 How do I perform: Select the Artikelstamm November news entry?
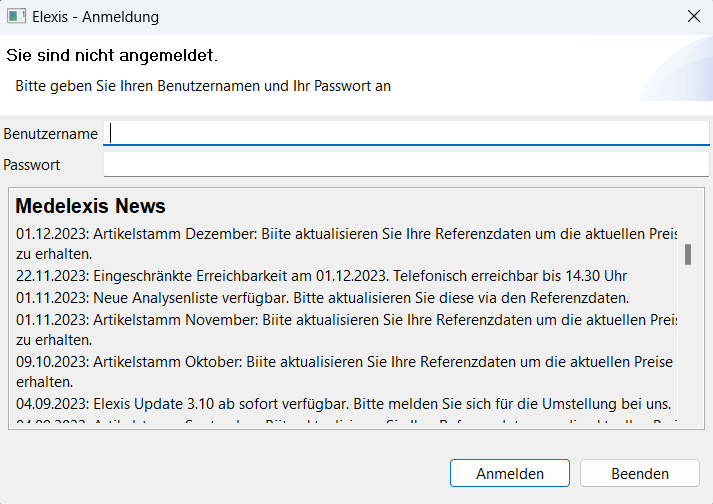coord(340,319)
